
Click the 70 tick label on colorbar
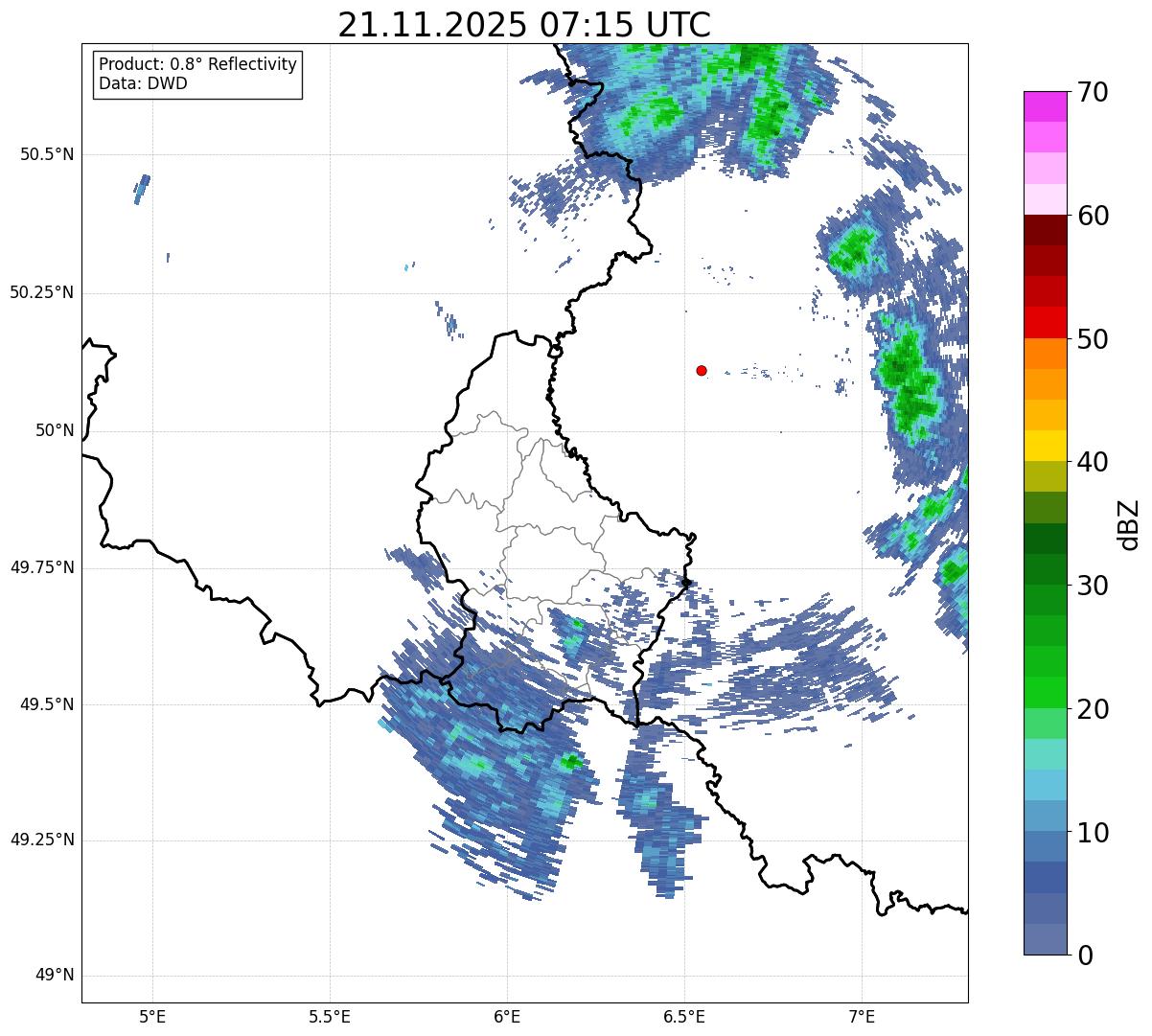pos(1092,93)
